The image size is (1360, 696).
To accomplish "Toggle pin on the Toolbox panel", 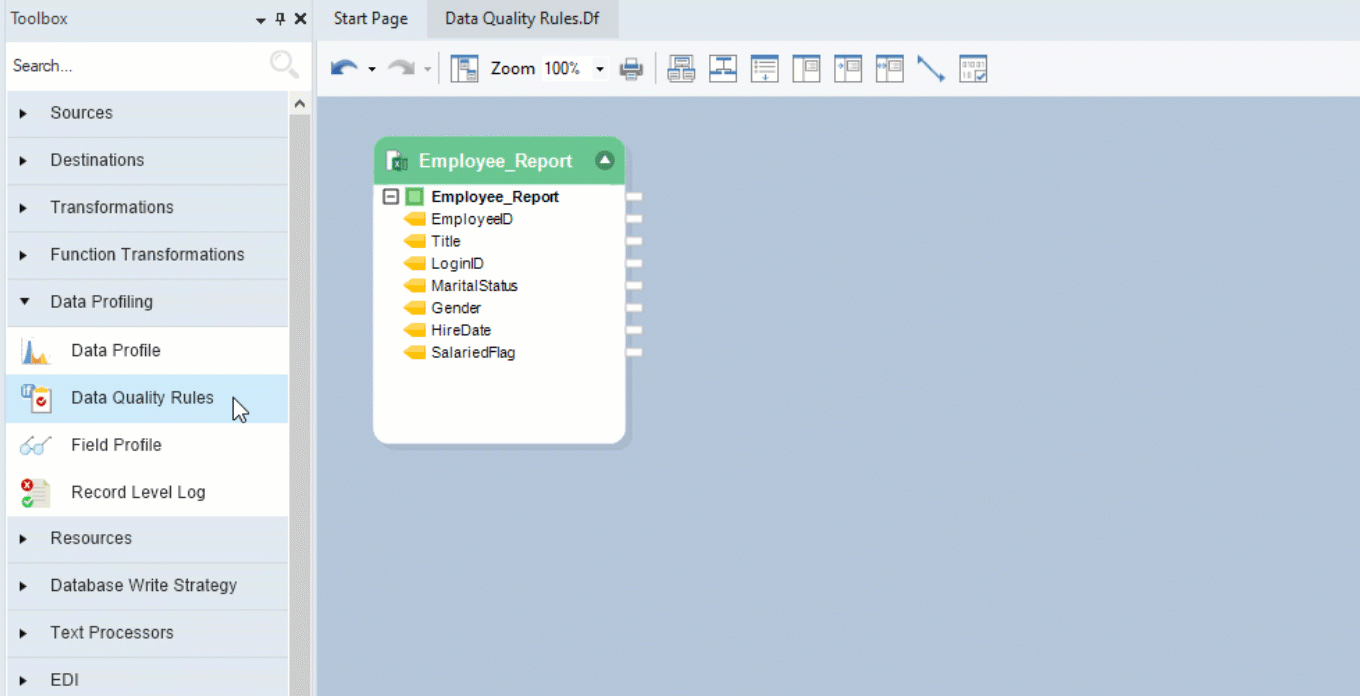I will [x=280, y=19].
